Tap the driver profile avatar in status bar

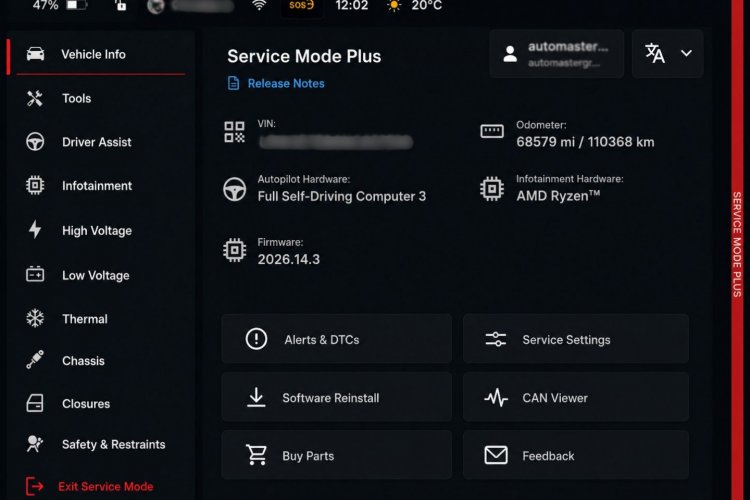click(x=156, y=6)
